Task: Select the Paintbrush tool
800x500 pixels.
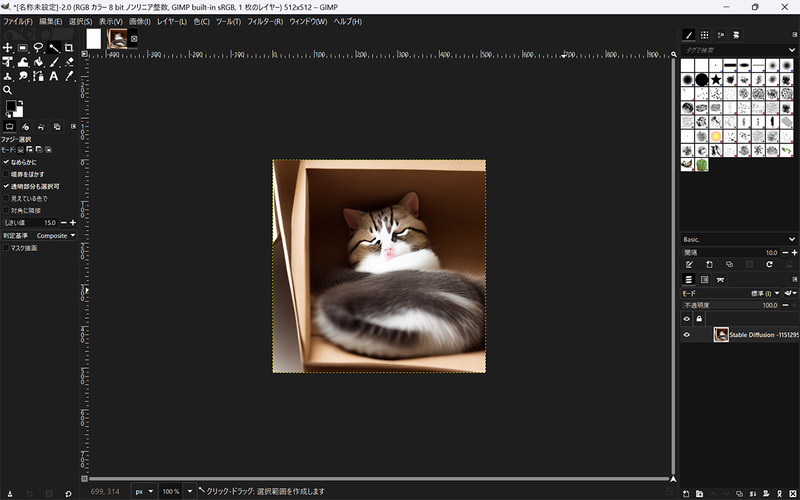Action: pos(54,62)
